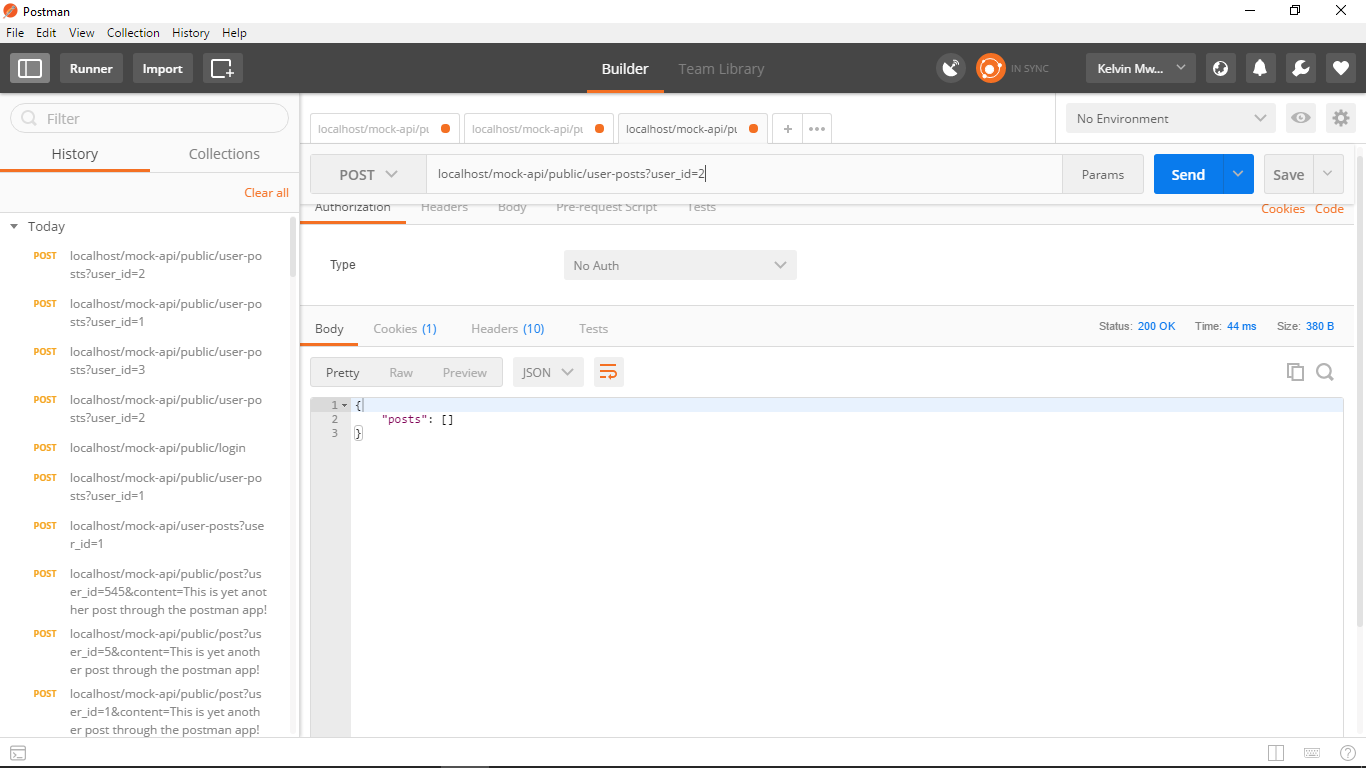Image resolution: width=1366 pixels, height=768 pixels.
Task: Click the orange sync status icon
Action: click(x=989, y=67)
